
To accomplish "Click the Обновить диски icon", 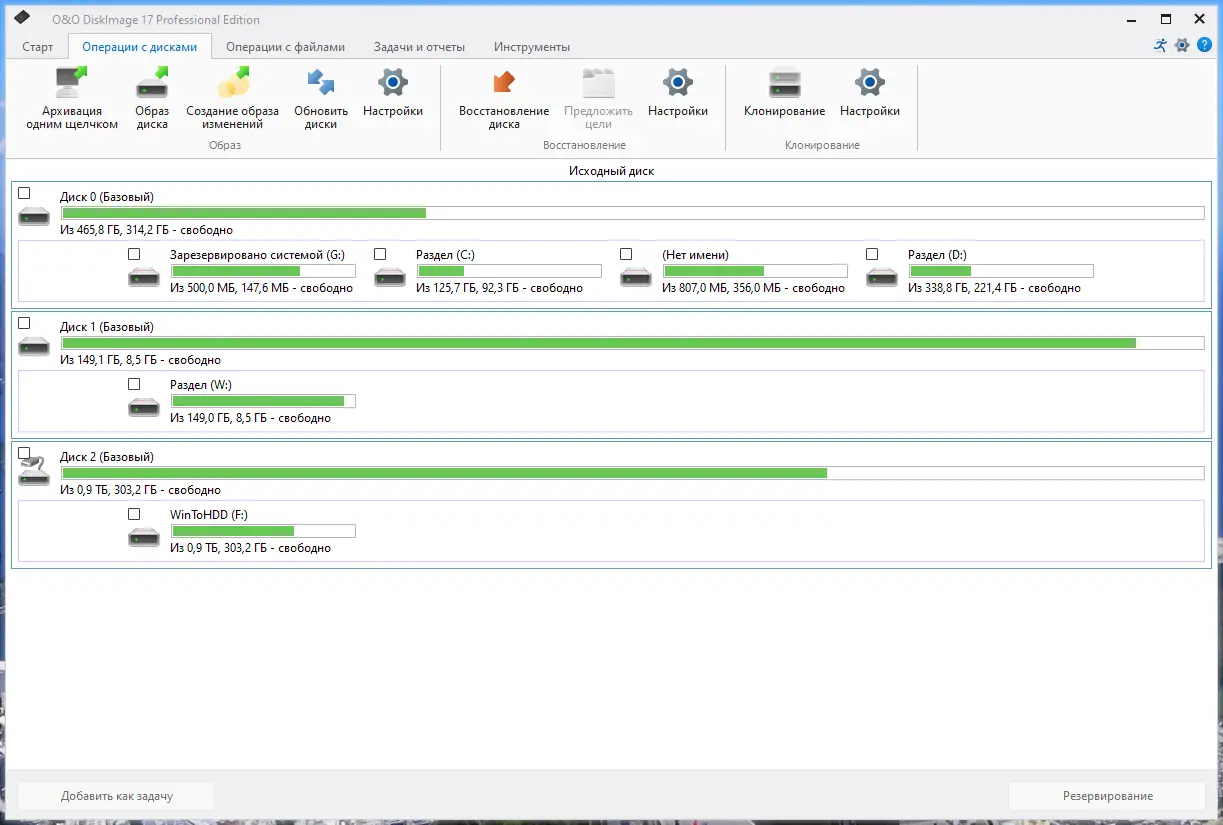I will (x=321, y=83).
